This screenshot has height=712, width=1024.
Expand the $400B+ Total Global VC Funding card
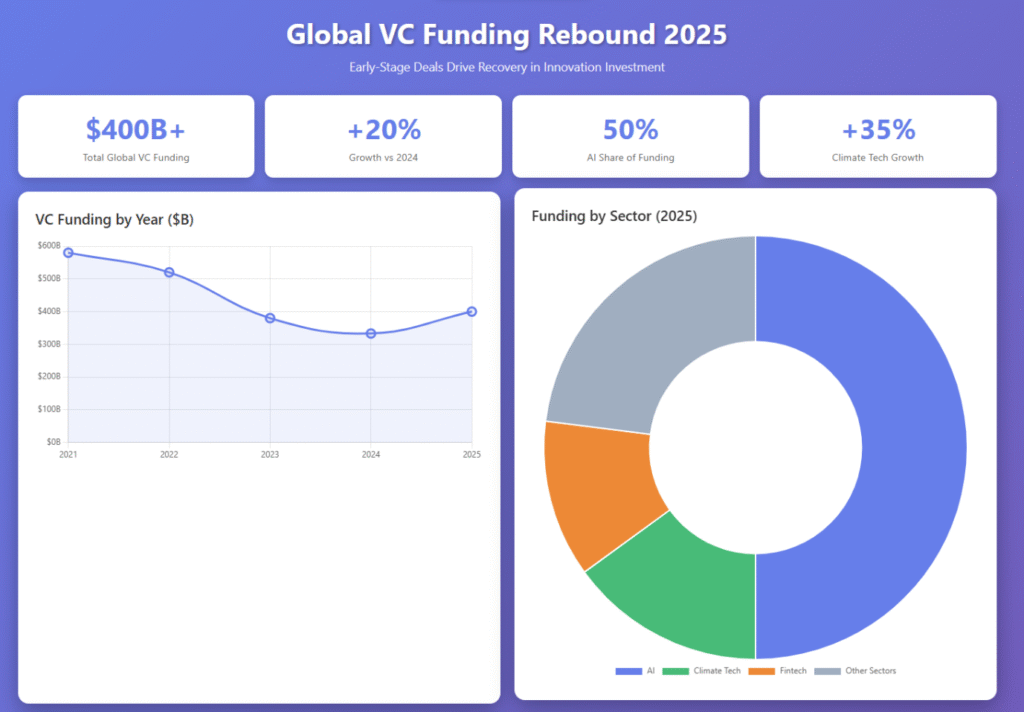(x=135, y=136)
